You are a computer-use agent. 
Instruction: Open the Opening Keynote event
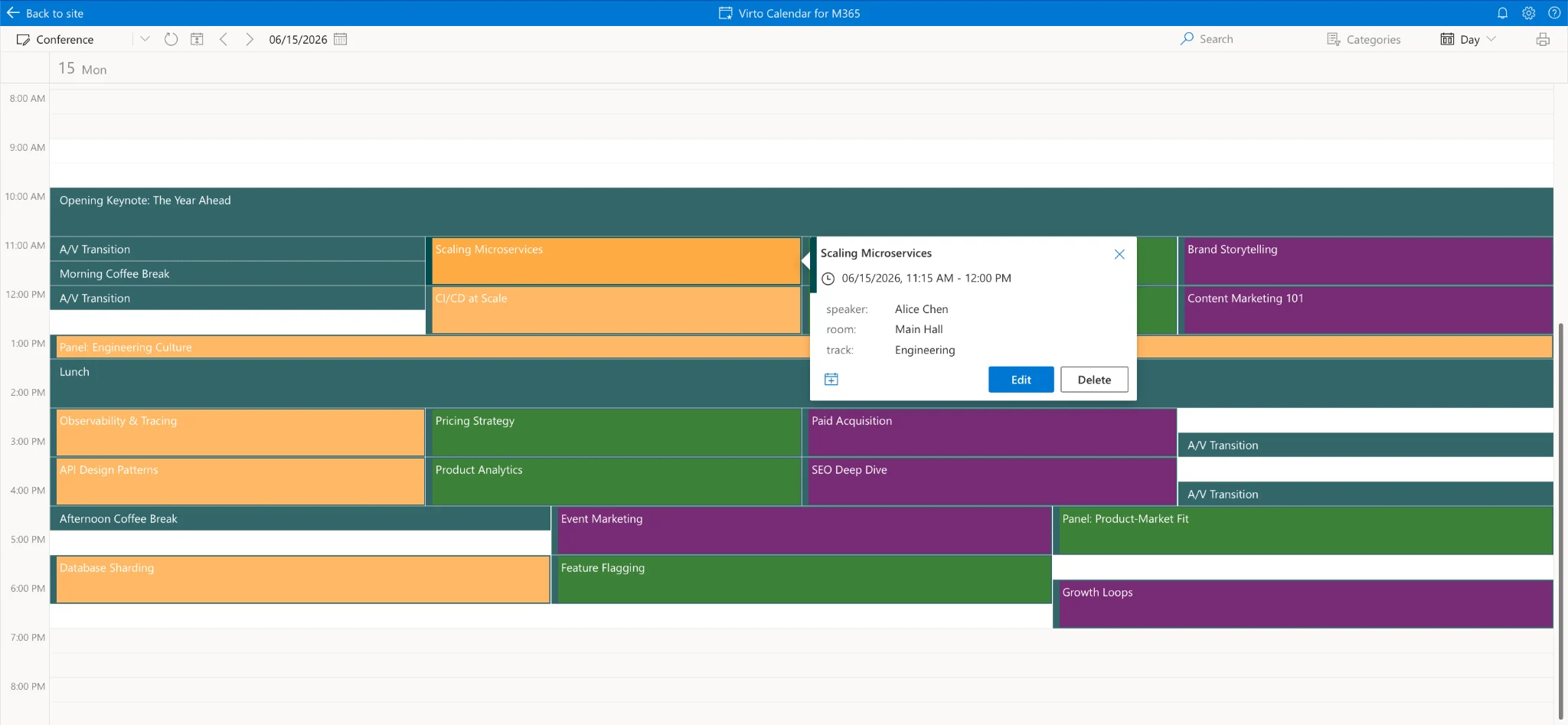802,211
